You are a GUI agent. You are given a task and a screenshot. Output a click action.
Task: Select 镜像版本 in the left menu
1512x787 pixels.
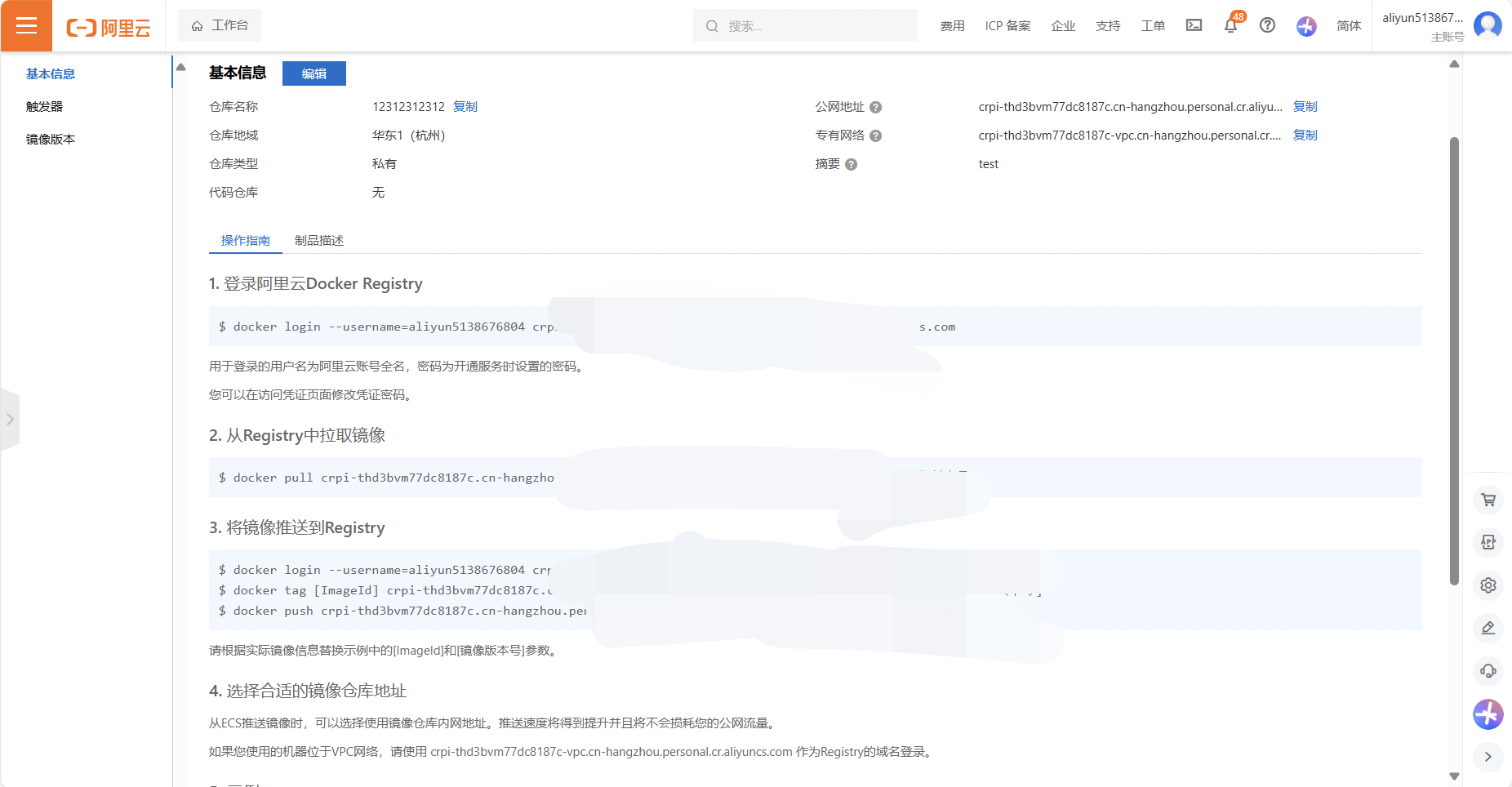(x=51, y=140)
